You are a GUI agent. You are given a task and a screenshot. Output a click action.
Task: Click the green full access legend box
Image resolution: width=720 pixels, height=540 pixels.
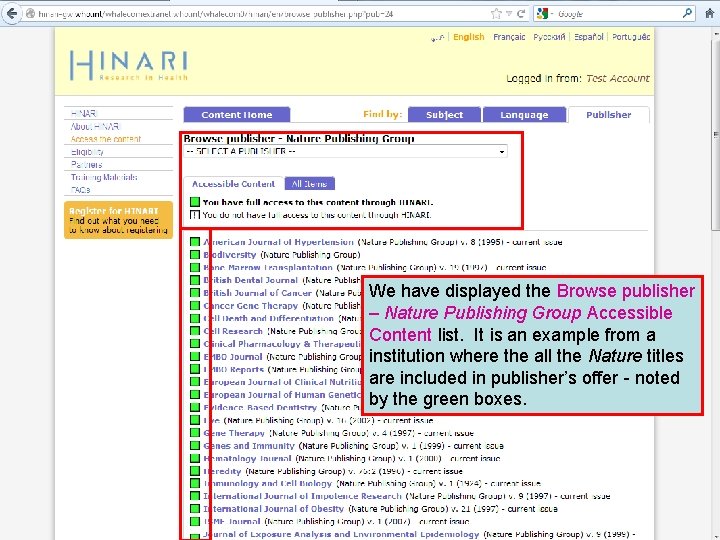click(x=195, y=202)
